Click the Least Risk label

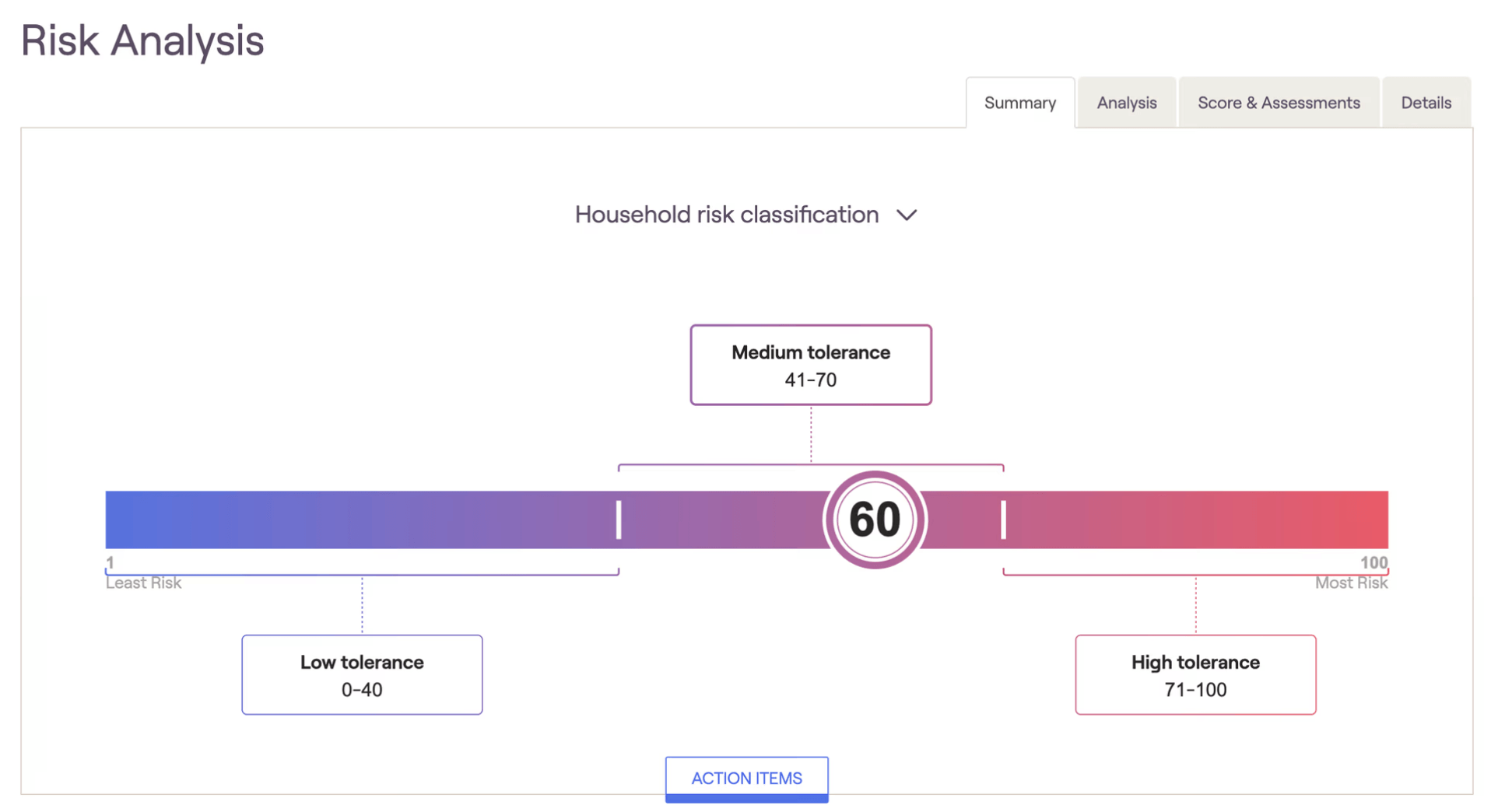[143, 583]
